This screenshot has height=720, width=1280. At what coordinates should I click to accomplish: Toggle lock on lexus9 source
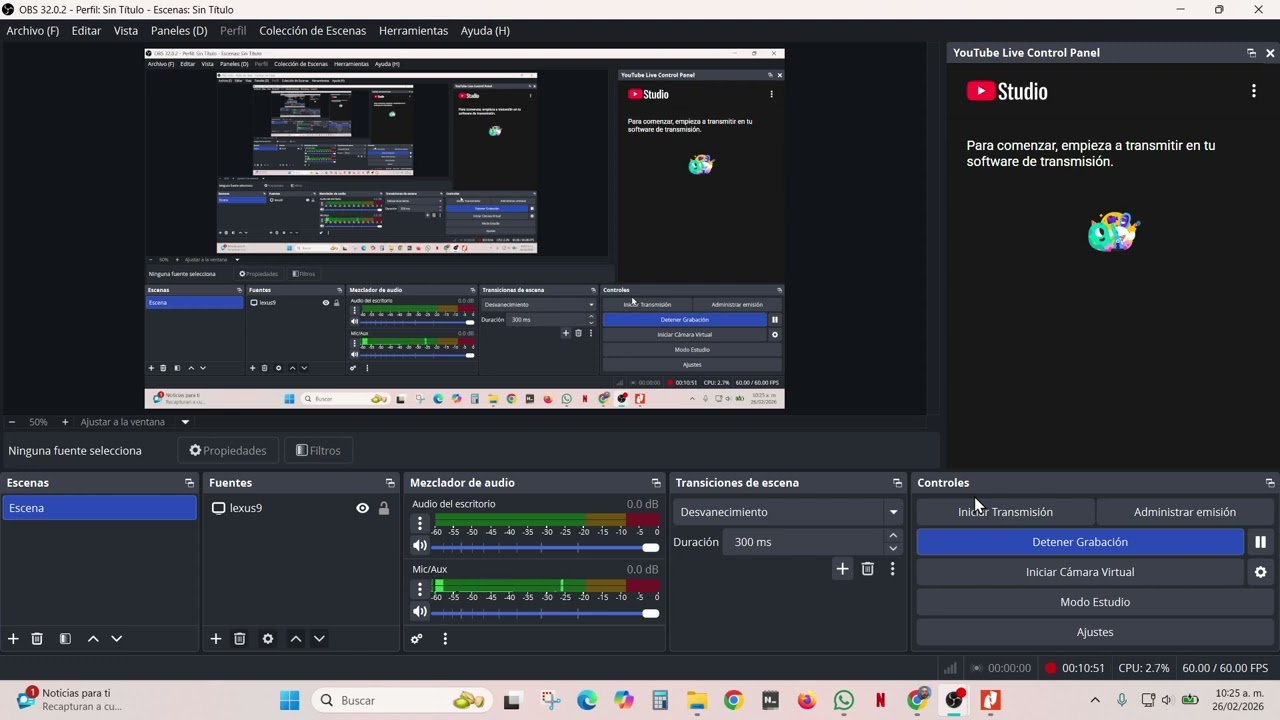(x=383, y=508)
